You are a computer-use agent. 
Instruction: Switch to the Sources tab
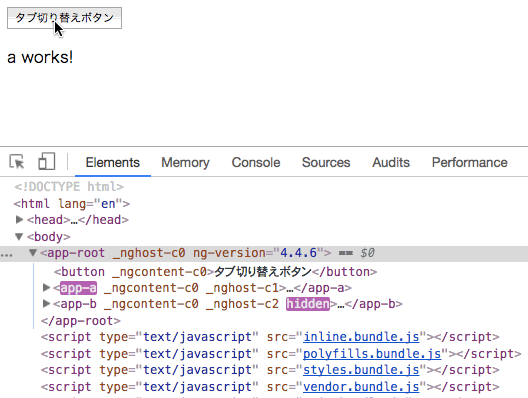pos(326,163)
